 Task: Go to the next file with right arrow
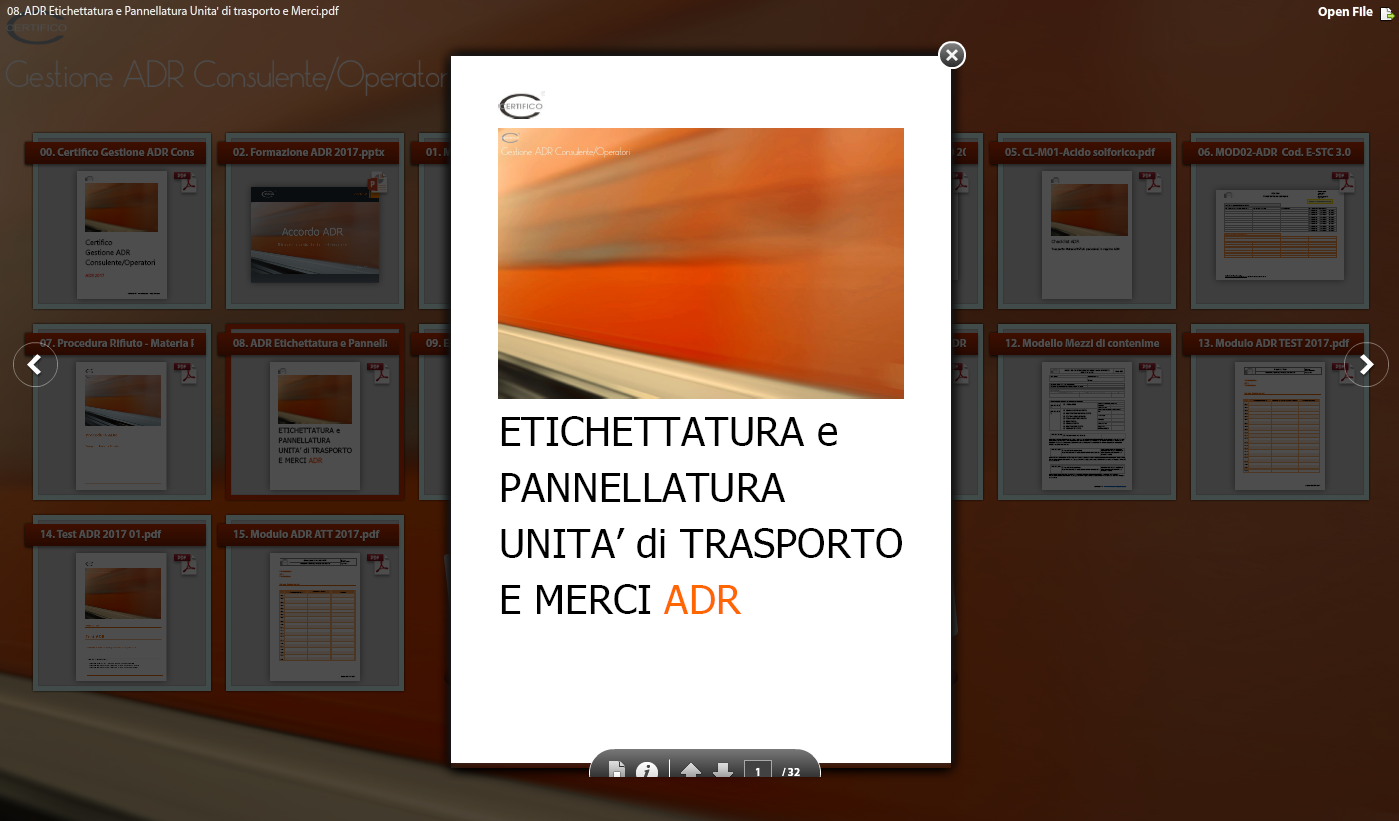1366,365
